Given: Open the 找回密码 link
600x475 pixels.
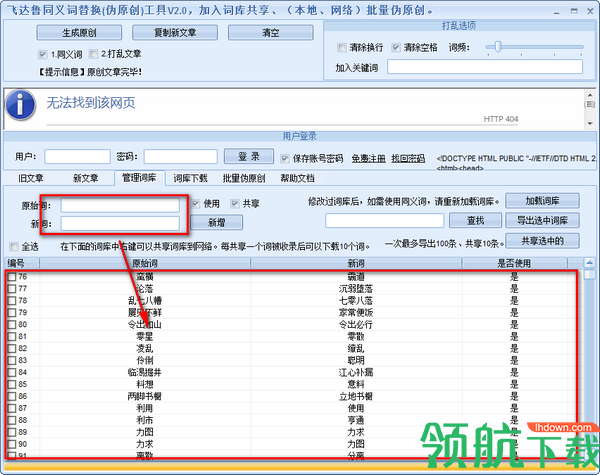Looking at the screenshot, I should [x=408, y=158].
